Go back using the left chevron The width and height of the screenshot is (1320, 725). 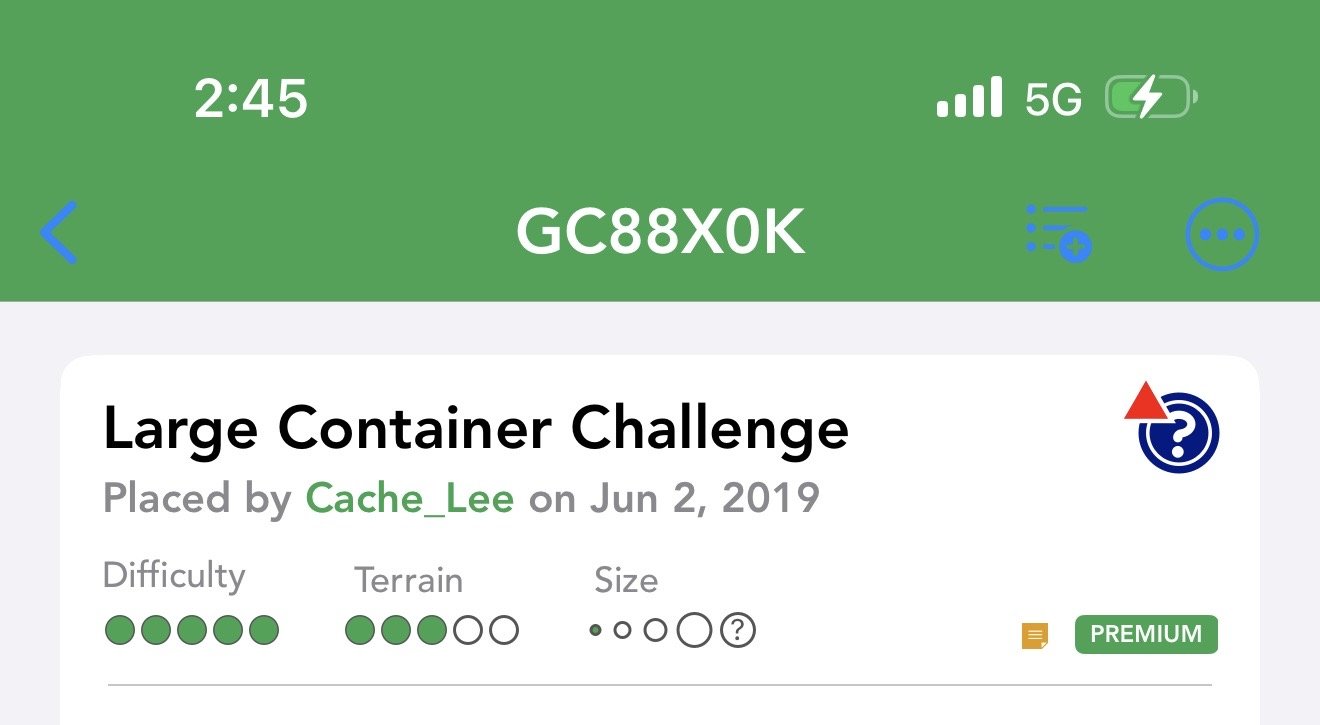point(60,232)
